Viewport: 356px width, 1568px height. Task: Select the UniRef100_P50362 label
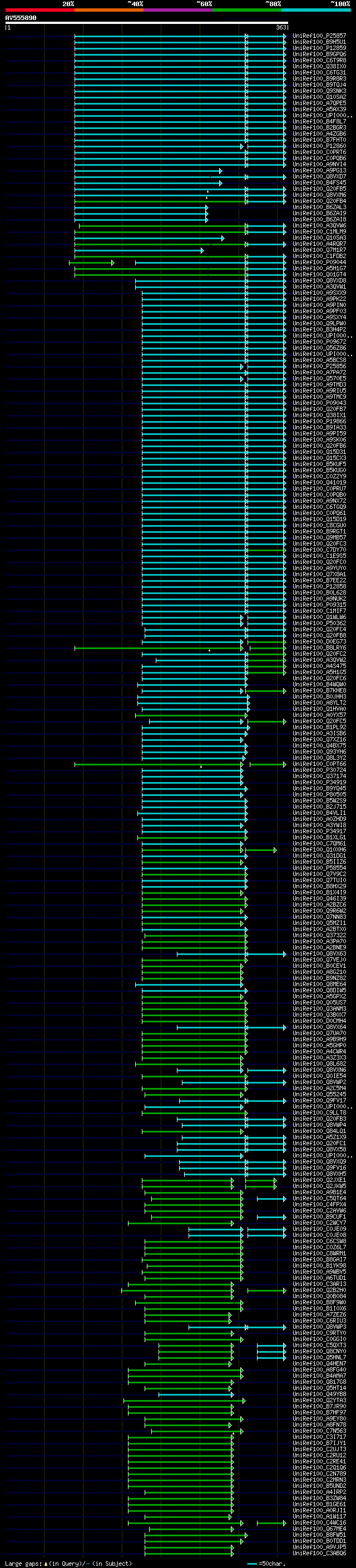[319, 624]
